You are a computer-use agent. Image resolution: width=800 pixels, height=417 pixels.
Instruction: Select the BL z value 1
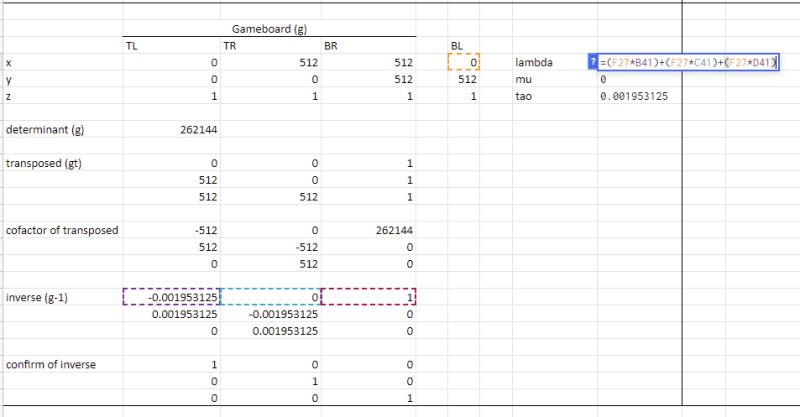click(x=463, y=96)
